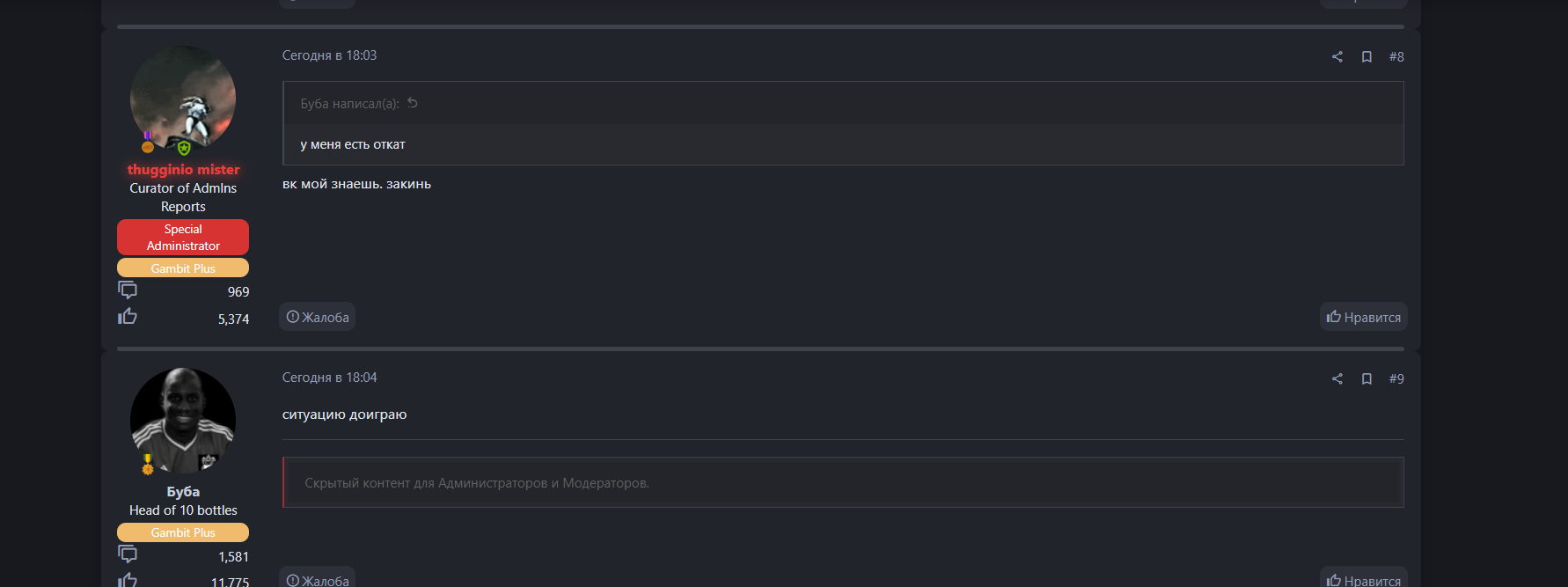Open the #8 post permalink
This screenshot has width=1568, height=587.
coord(1396,57)
